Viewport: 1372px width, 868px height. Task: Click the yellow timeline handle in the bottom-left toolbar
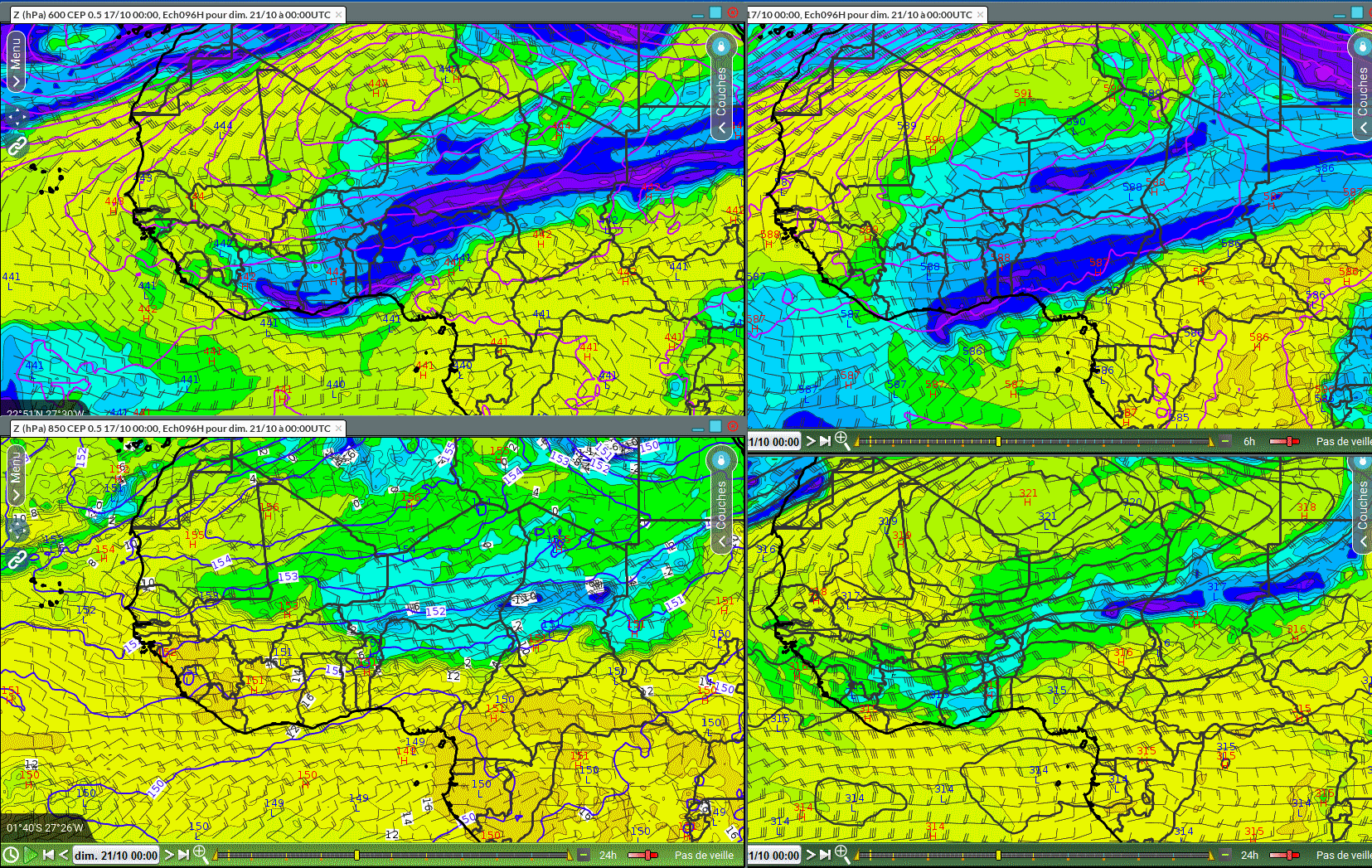[357, 856]
